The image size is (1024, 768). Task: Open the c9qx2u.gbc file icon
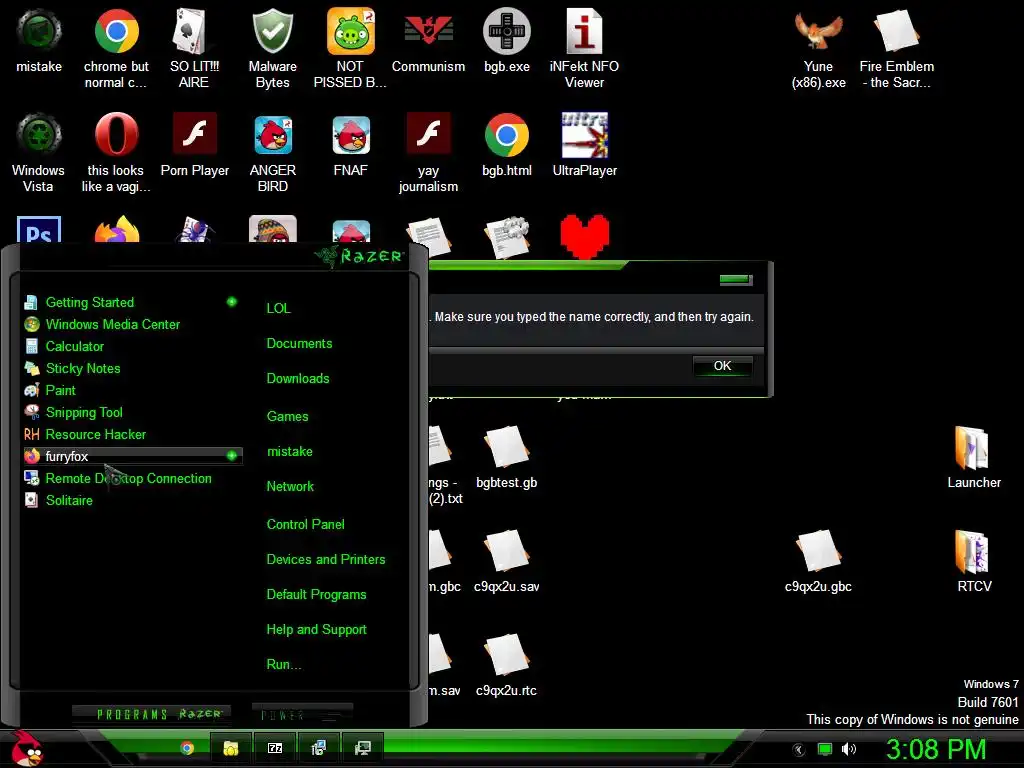click(818, 552)
